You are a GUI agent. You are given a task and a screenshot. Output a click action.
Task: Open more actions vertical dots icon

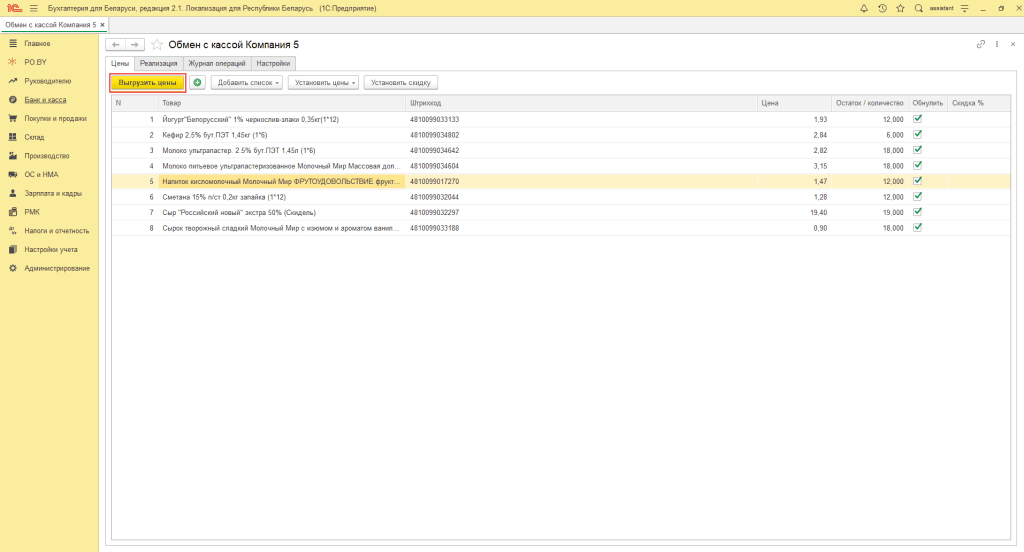pos(997,44)
